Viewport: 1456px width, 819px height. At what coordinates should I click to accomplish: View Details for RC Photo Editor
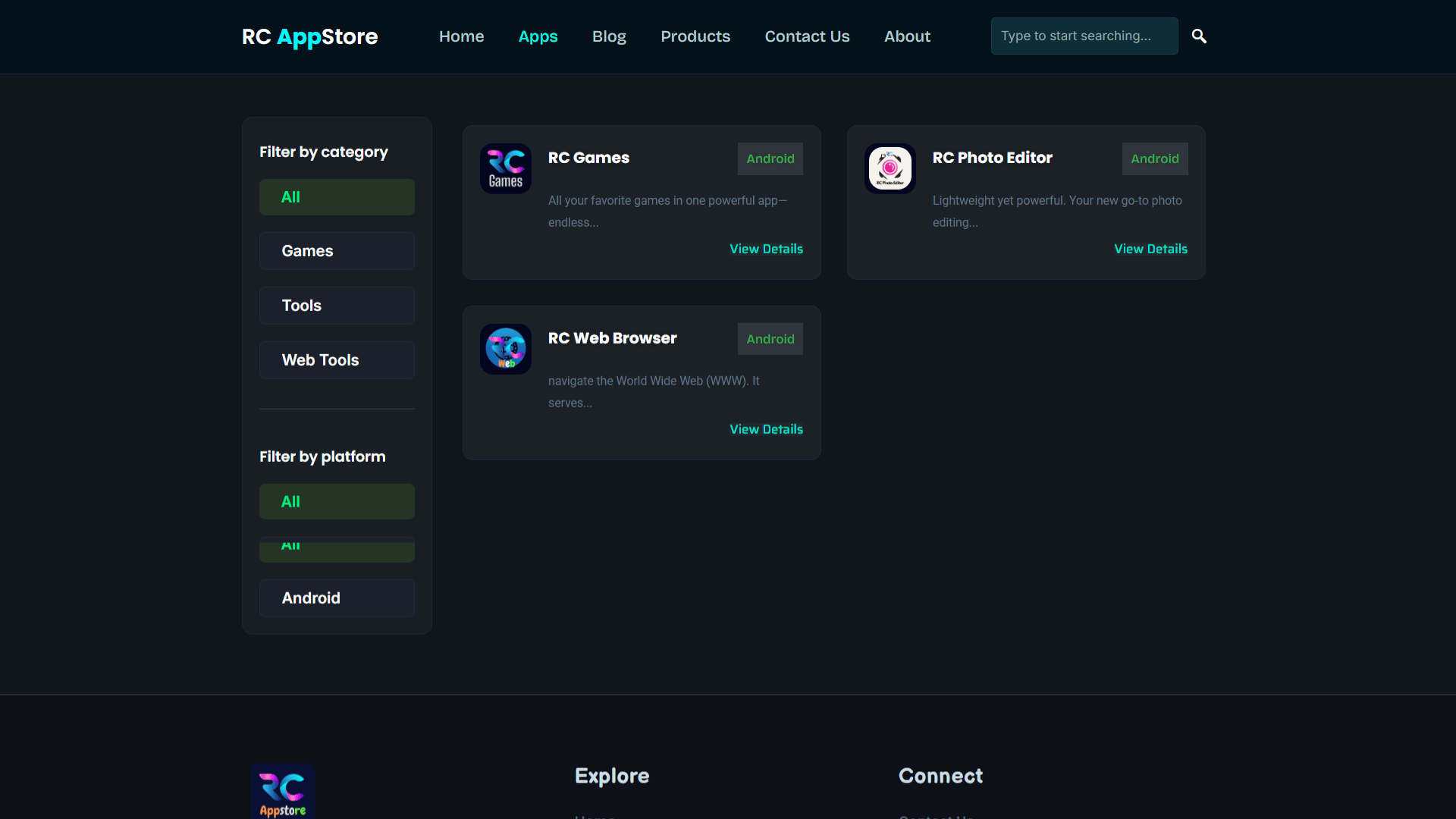(x=1150, y=249)
